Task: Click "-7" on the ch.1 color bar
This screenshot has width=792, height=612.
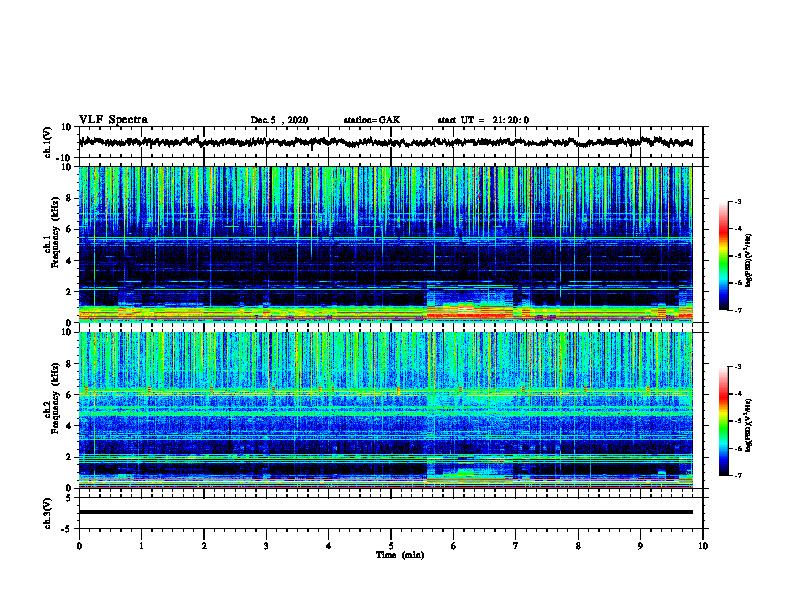Action: click(x=738, y=310)
